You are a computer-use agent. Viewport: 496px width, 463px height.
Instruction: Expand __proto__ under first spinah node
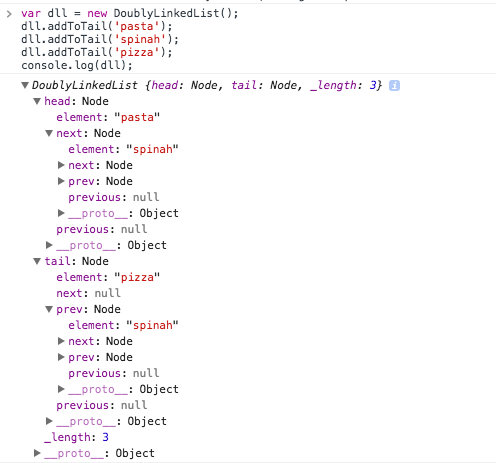pyautogui.click(x=61, y=213)
